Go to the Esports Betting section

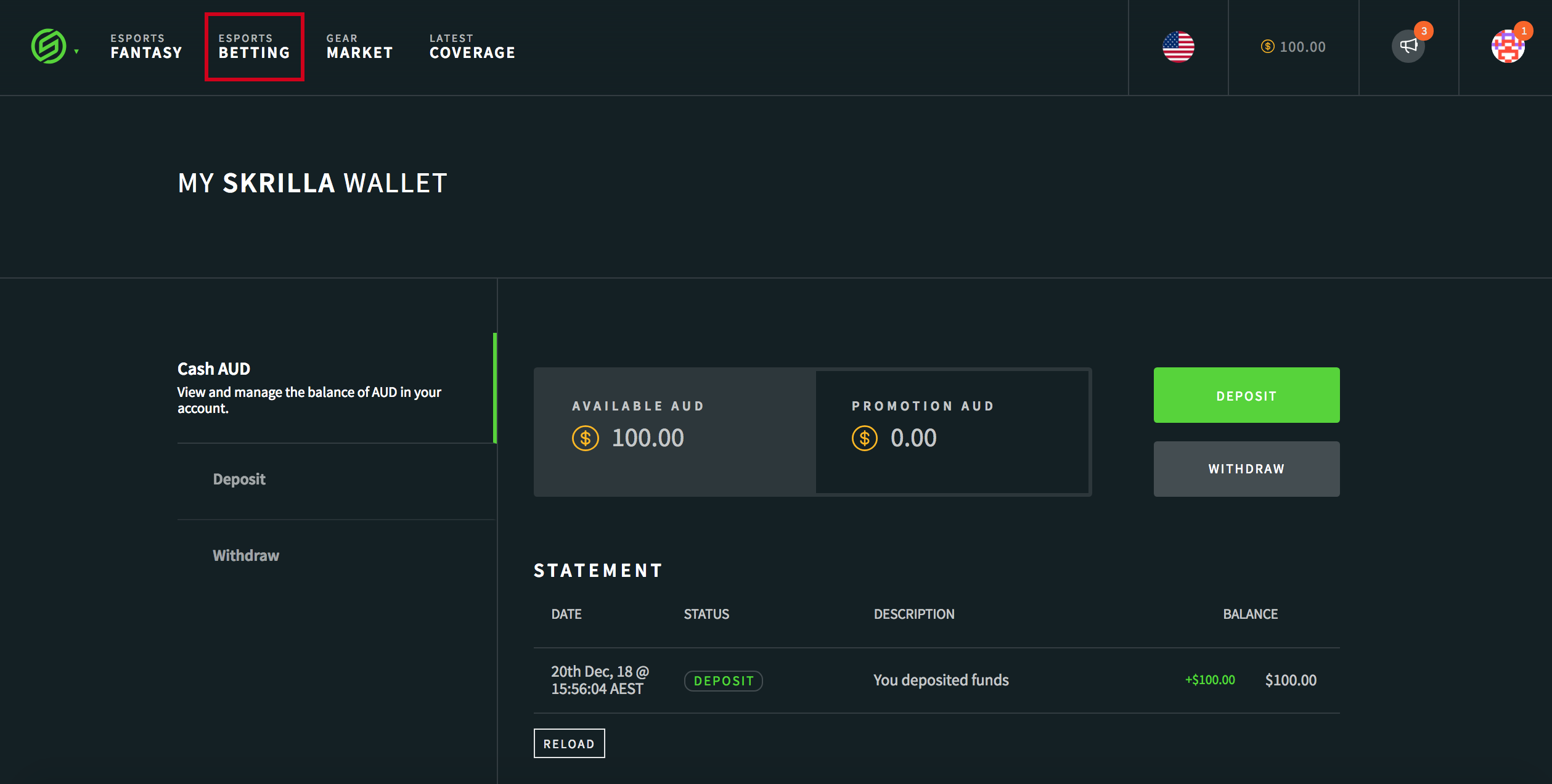click(254, 47)
